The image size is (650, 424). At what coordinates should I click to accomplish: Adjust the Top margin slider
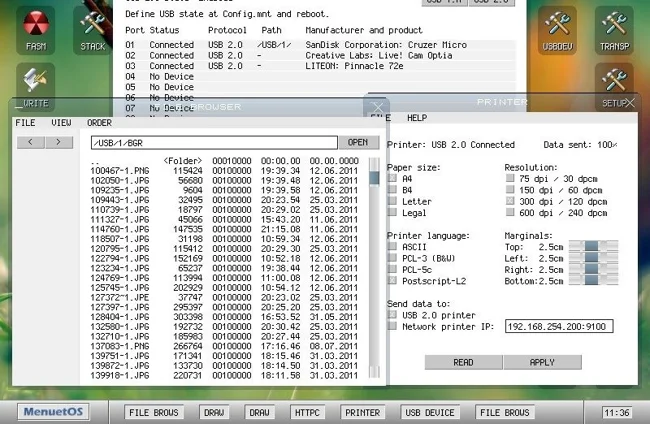[594, 245]
